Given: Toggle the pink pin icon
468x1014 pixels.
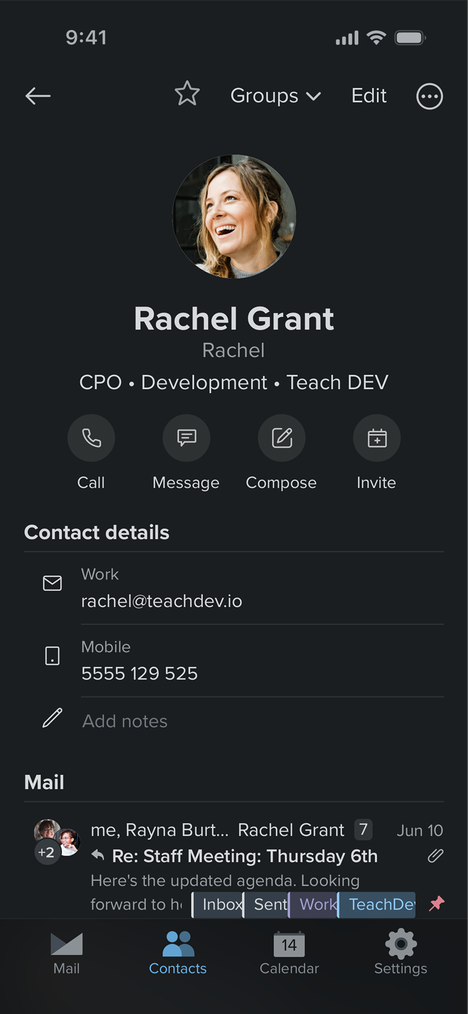Looking at the screenshot, I should pyautogui.click(x=437, y=903).
